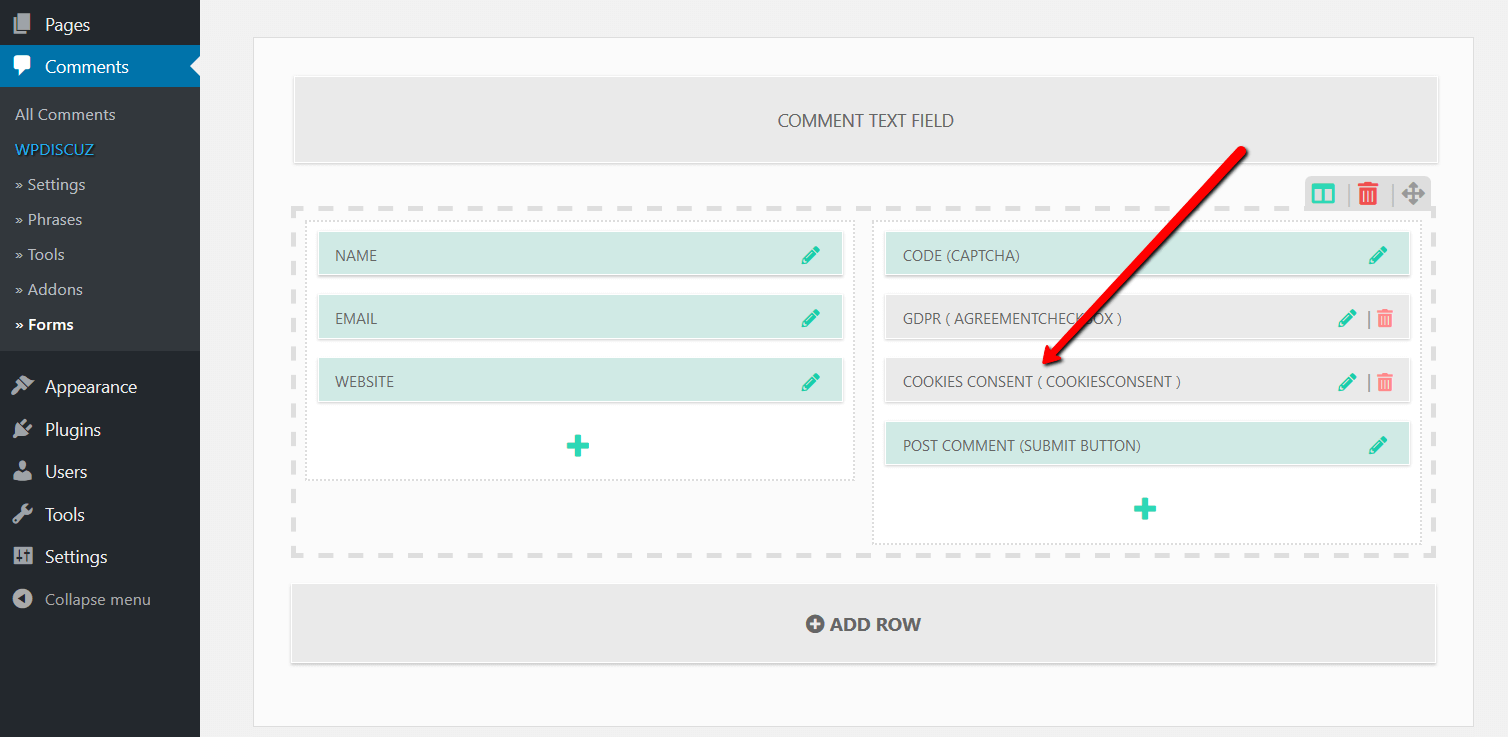1508x737 pixels.
Task: Add a field to the right column
Action: 1145,509
